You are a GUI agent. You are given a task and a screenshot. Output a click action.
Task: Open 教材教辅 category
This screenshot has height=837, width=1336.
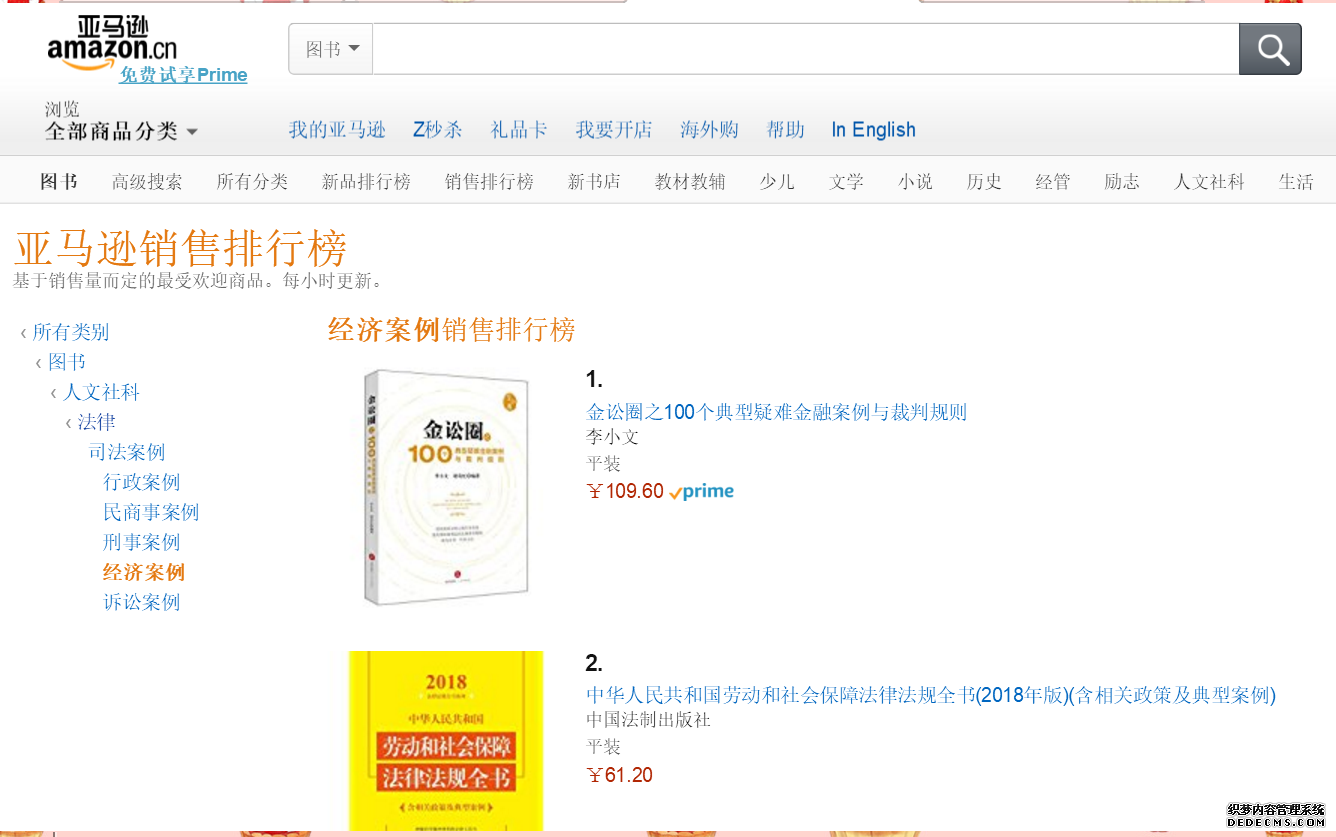[x=690, y=181]
